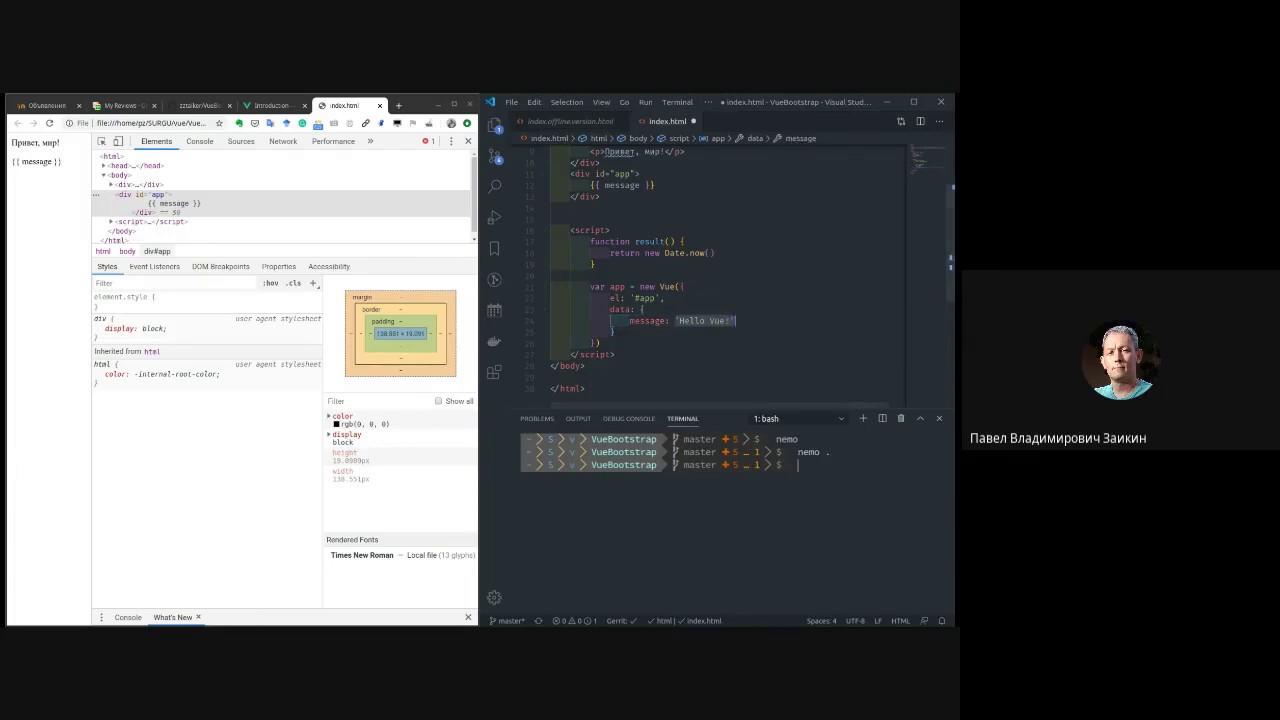Viewport: 1280px width, 720px height.
Task: Toggle device toolbar in DevTools
Action: tap(118, 141)
